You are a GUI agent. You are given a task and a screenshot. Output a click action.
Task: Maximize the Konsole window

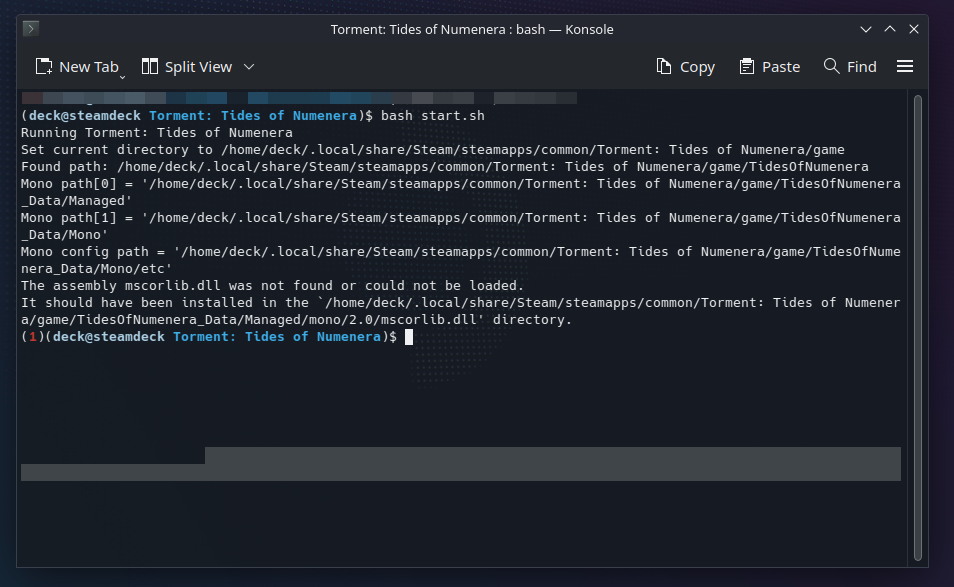890,29
